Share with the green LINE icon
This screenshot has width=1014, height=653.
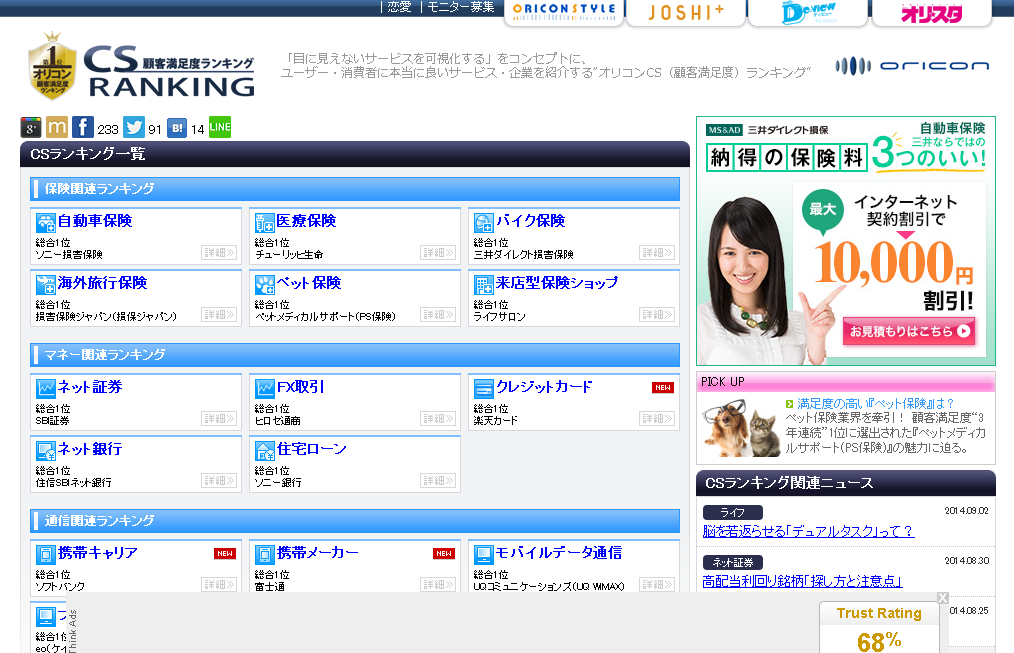220,128
